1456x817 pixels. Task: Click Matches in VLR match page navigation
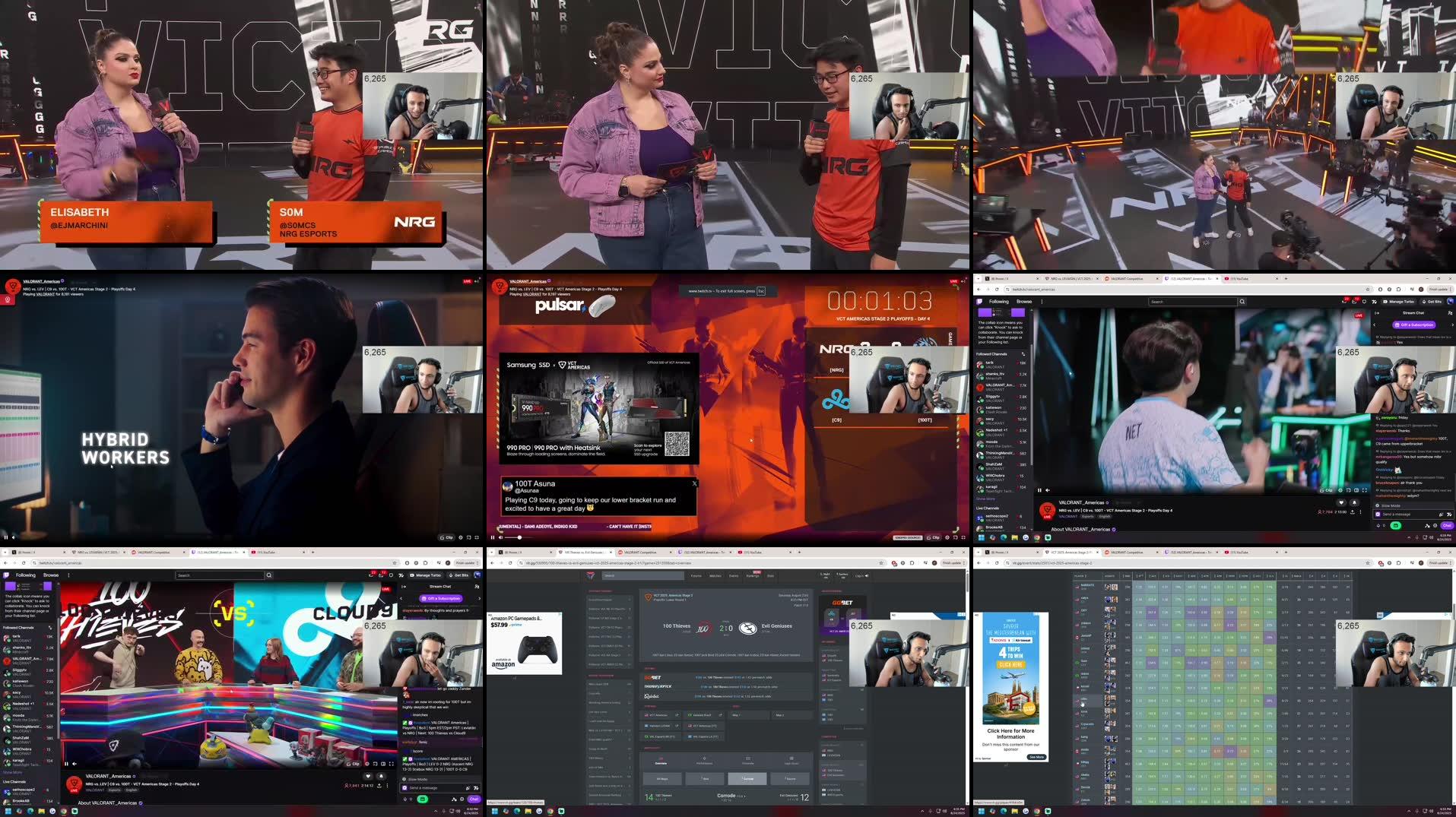coord(715,575)
